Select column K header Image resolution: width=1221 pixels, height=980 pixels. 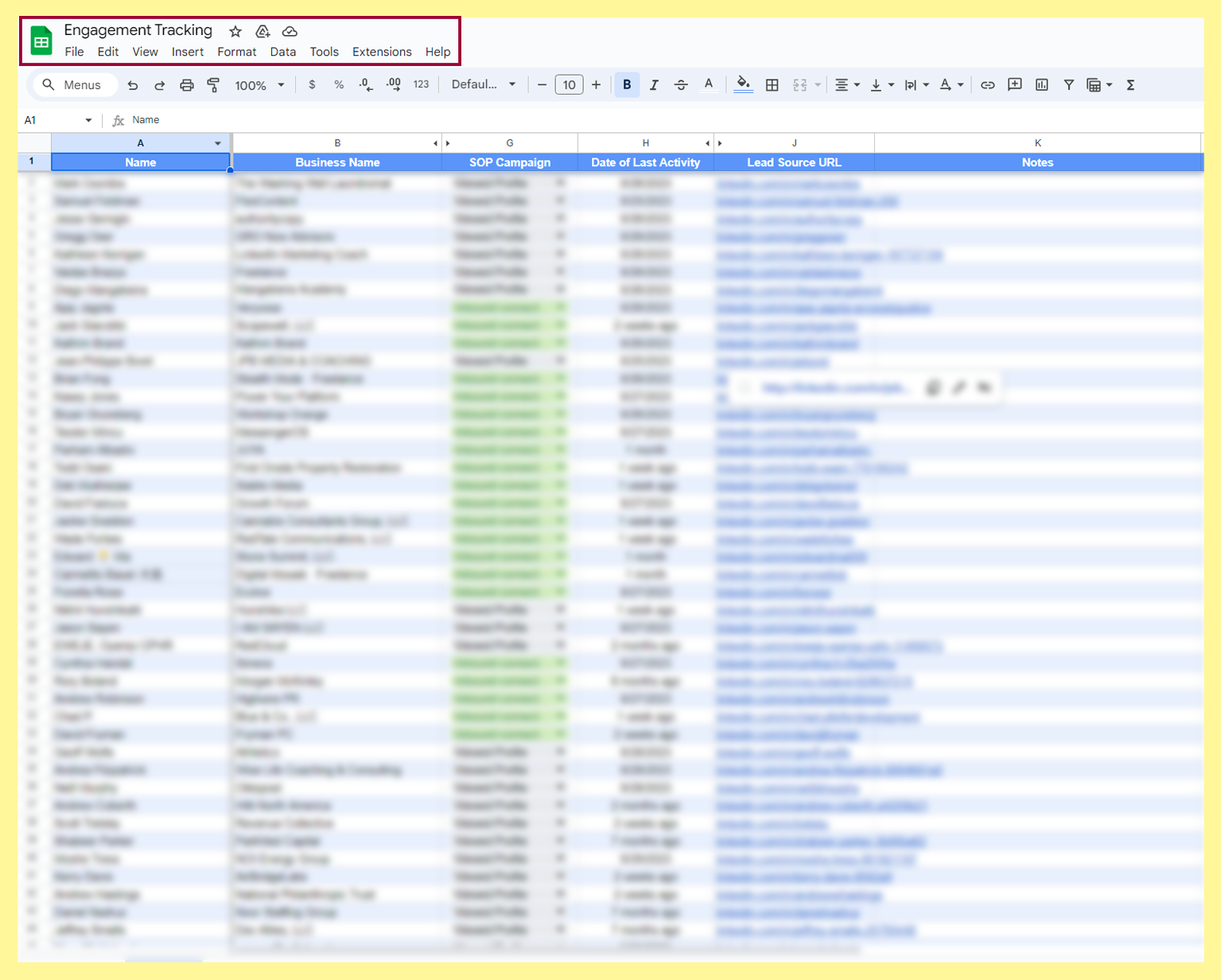coord(1037,143)
